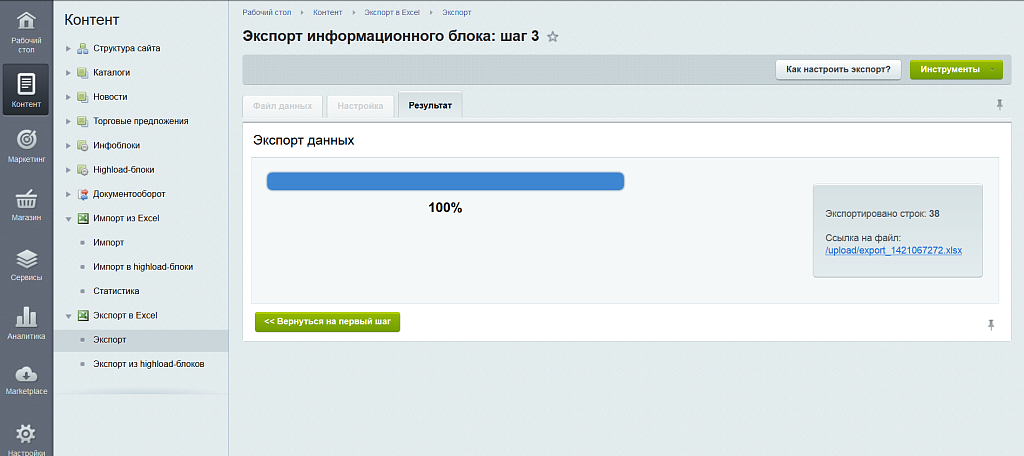
Task: Click Экспорт в Excel breadcrumb link
Action: point(391,12)
